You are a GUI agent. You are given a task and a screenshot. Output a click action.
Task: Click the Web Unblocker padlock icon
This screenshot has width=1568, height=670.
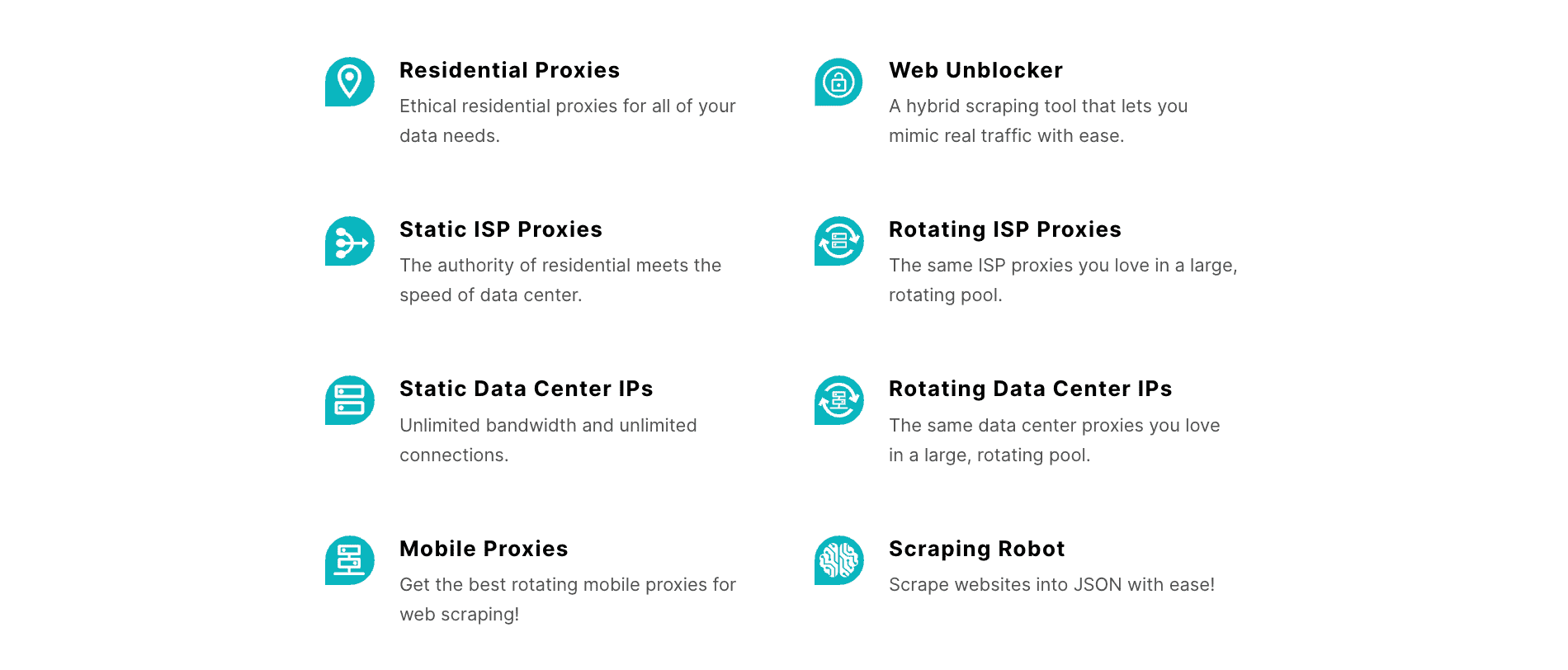click(838, 82)
